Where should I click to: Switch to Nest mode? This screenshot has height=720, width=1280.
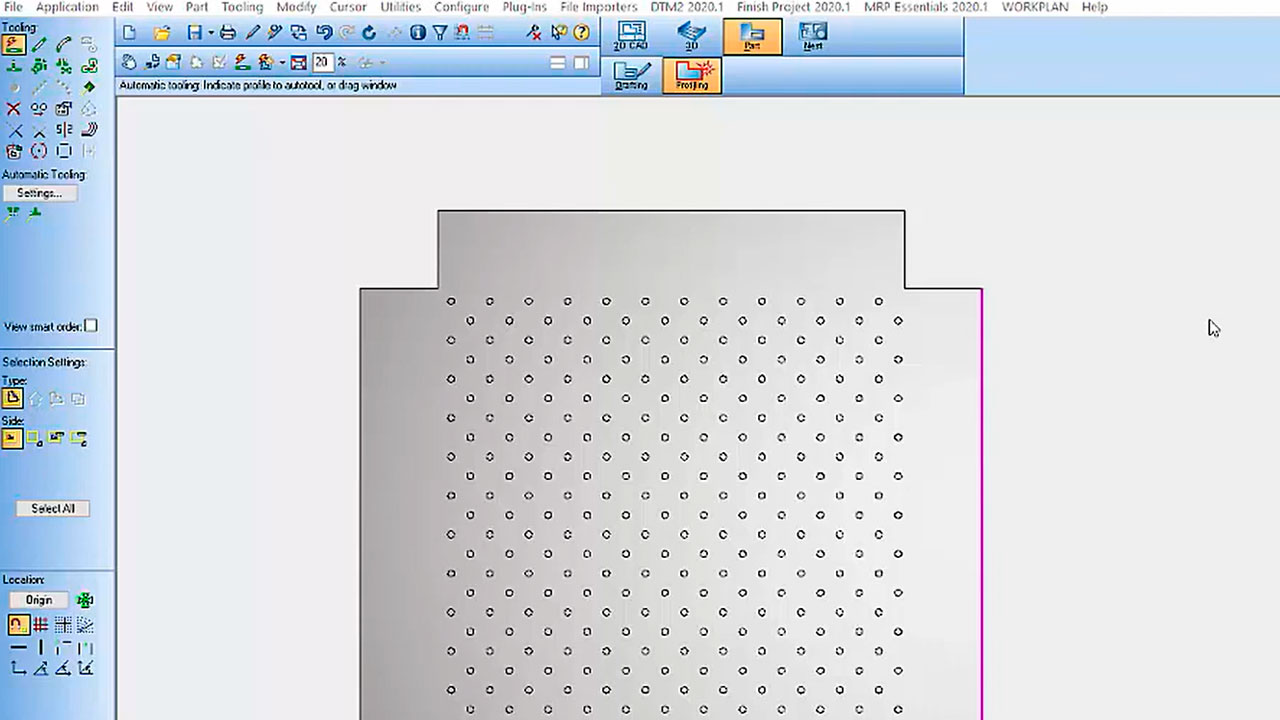click(x=813, y=36)
